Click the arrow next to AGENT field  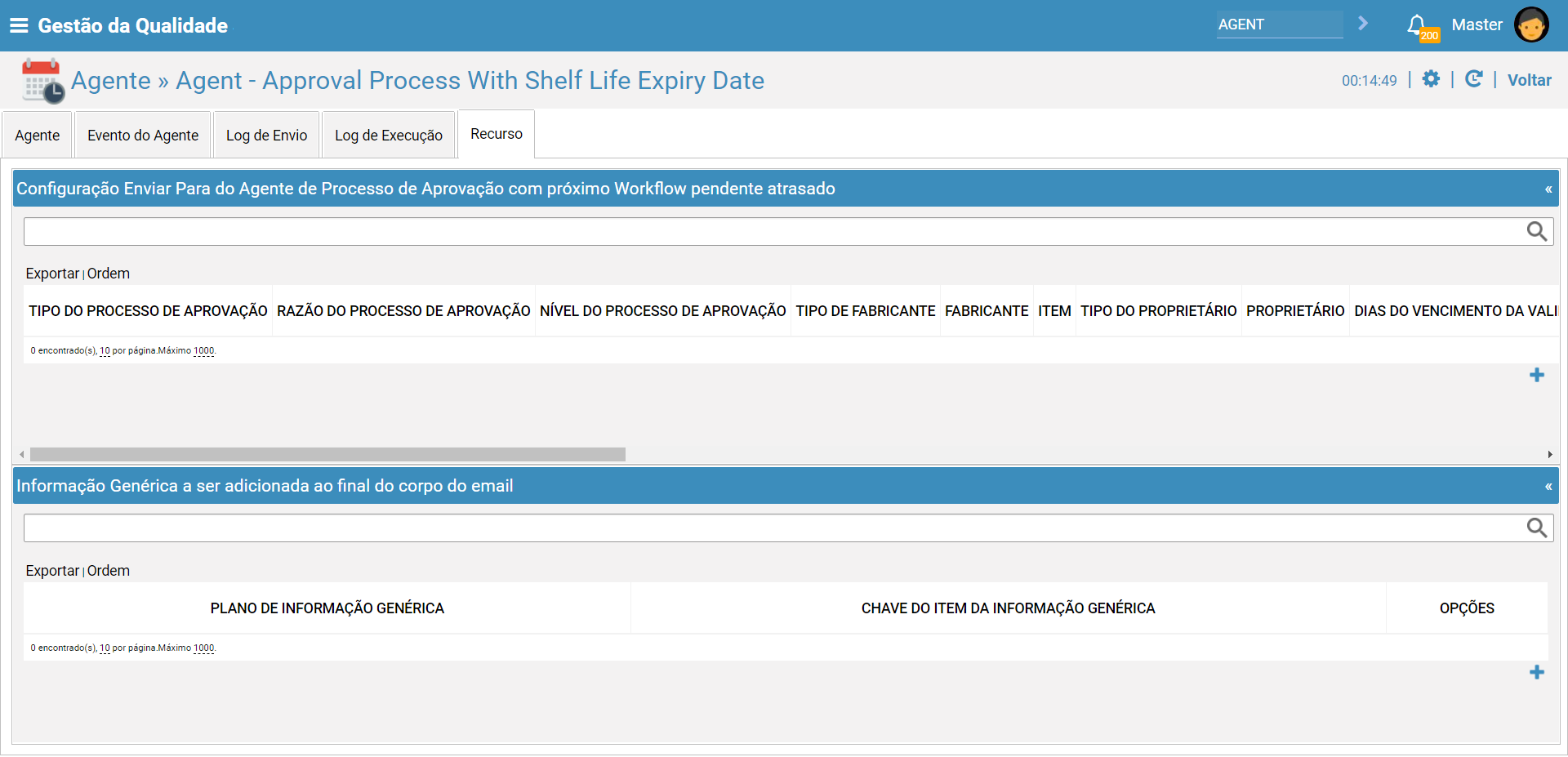(x=1362, y=24)
